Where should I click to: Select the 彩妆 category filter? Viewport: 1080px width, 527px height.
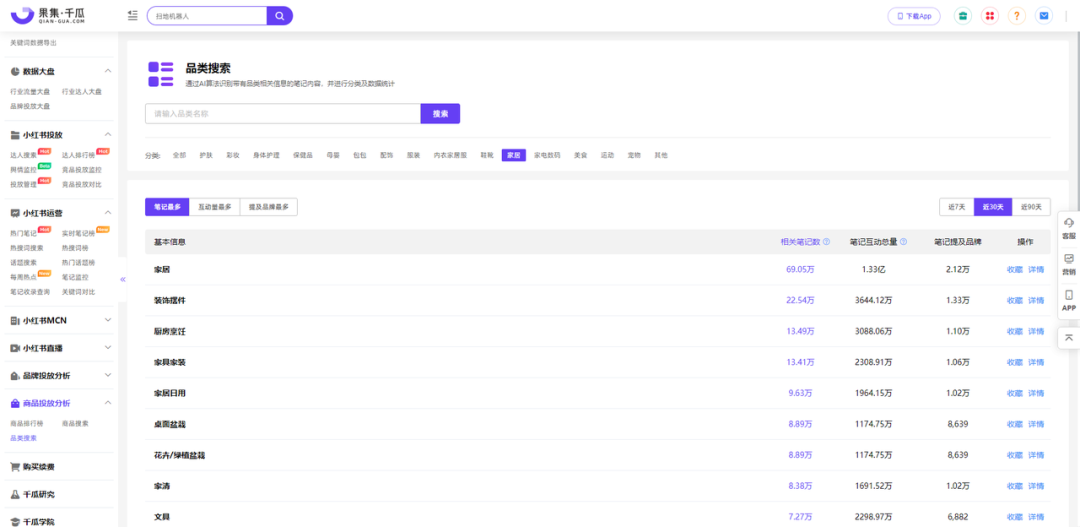[x=233, y=155]
